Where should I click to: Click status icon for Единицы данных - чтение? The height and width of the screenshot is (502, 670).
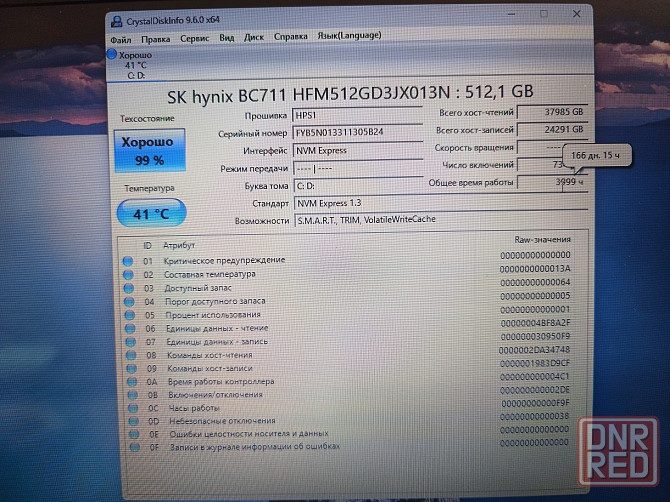[130, 329]
